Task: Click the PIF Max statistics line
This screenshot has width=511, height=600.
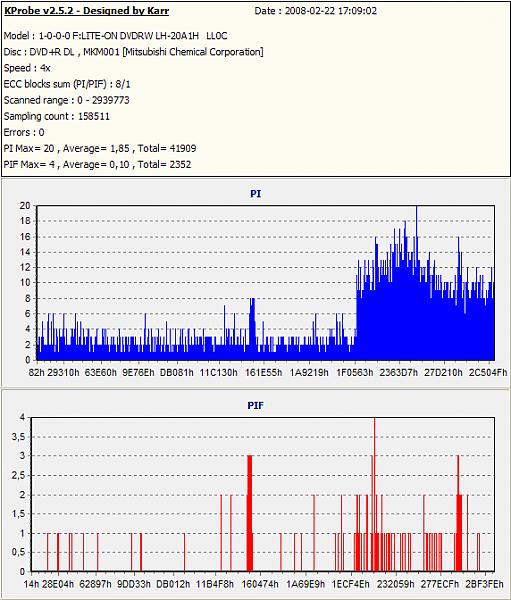Action: click(97, 165)
